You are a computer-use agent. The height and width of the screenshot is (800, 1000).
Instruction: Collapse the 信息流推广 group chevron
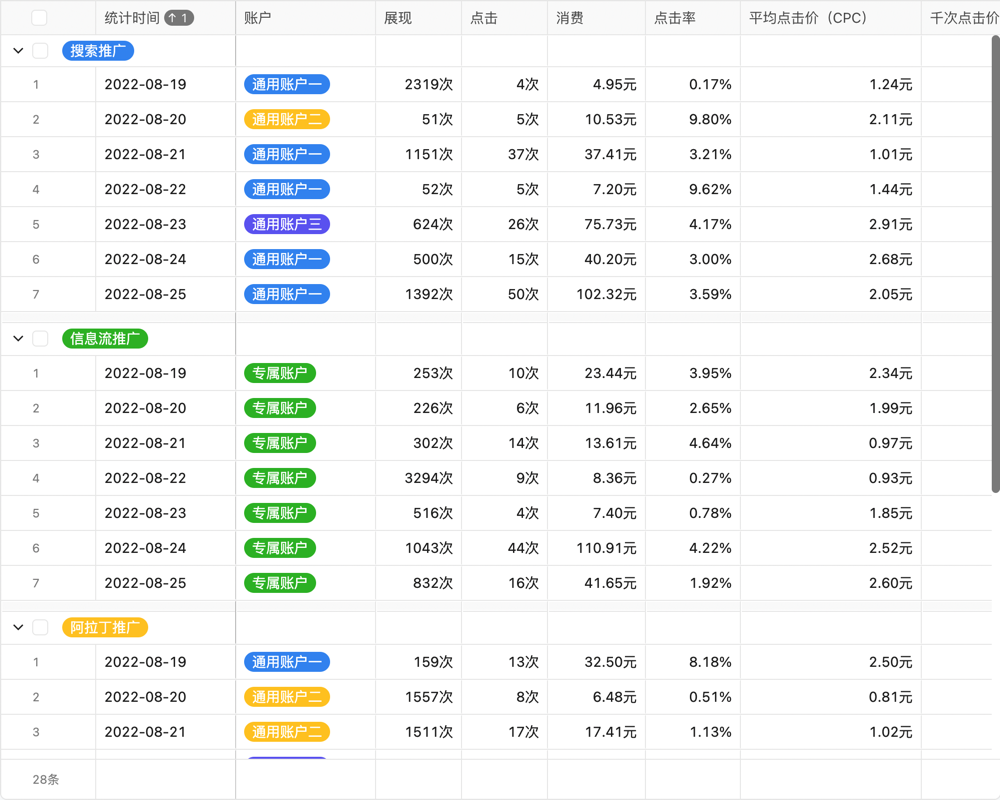point(17,338)
